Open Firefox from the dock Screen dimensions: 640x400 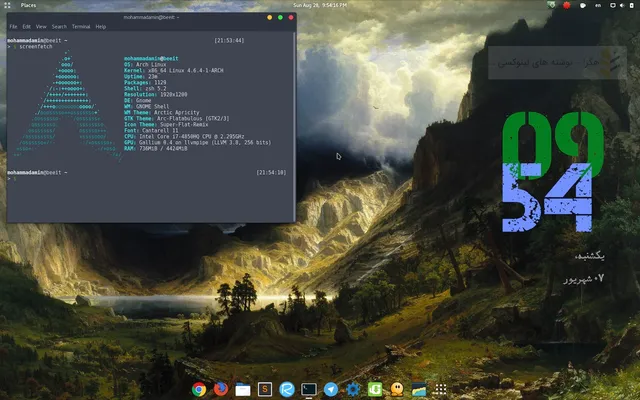pos(221,389)
